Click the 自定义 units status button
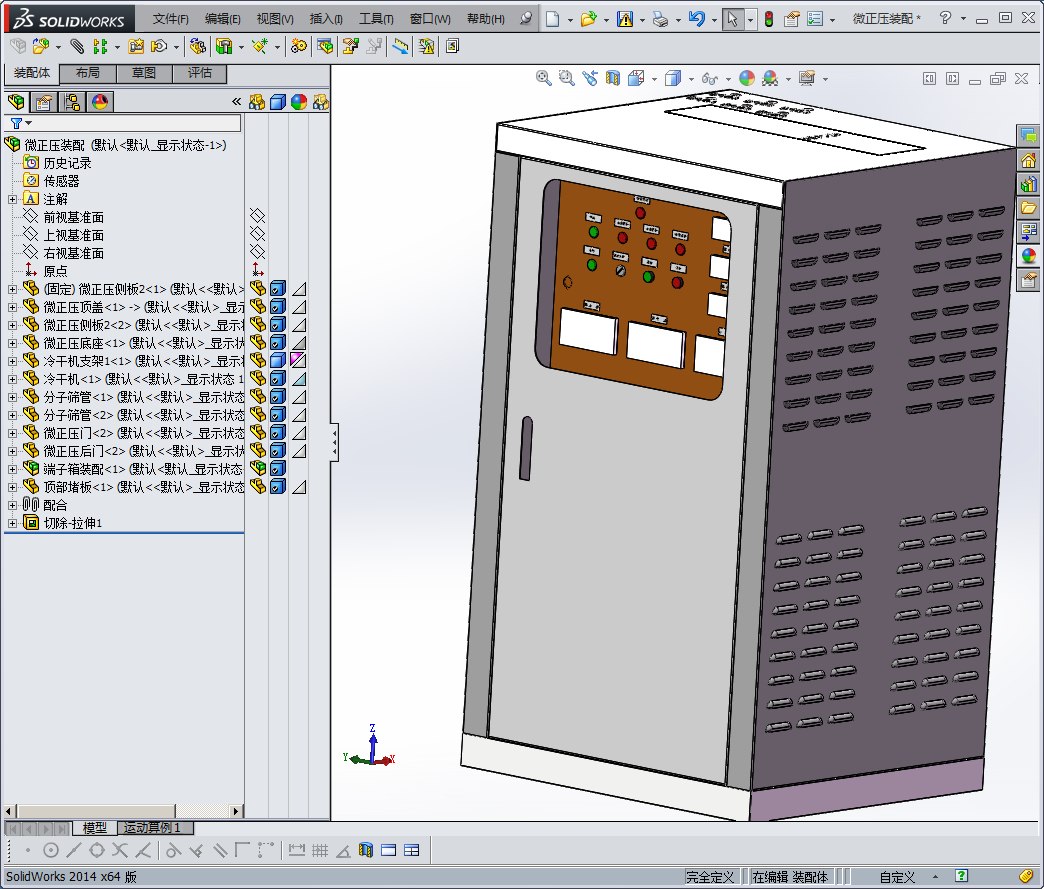Viewport: 1044px width, 889px height. pyautogui.click(x=897, y=877)
